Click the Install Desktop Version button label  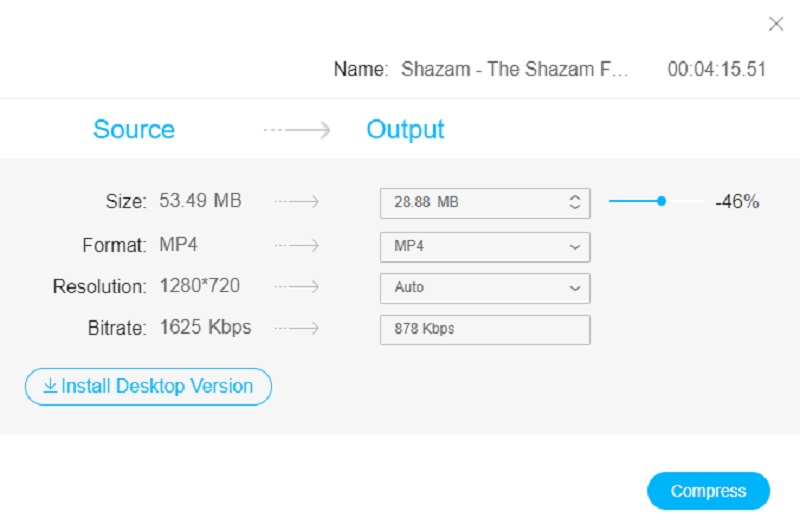point(157,386)
